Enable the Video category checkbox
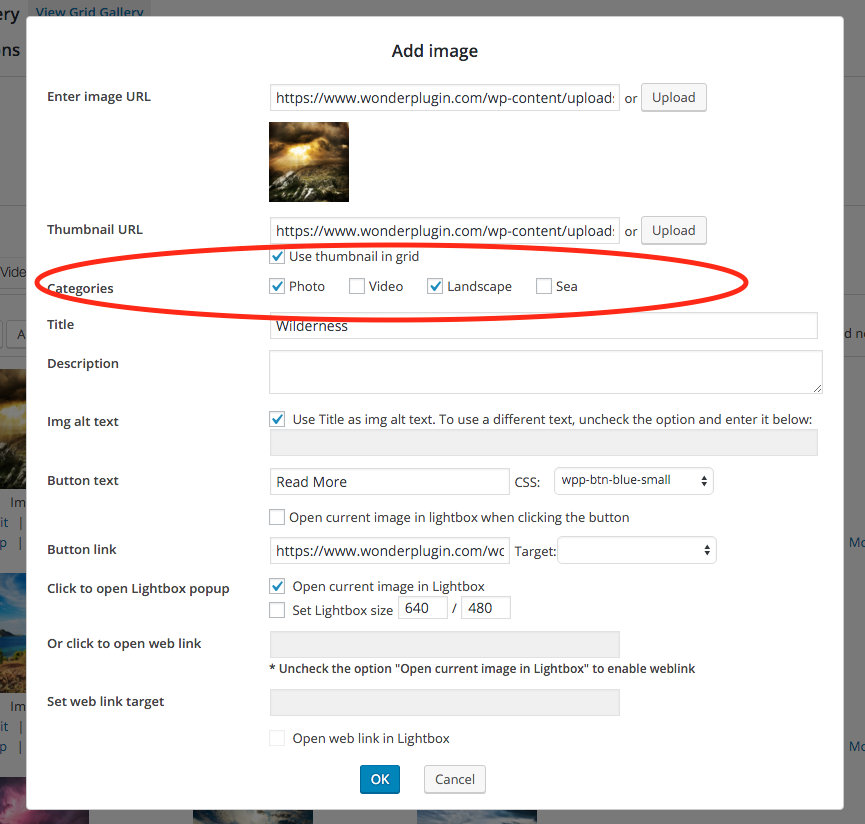 (357, 287)
